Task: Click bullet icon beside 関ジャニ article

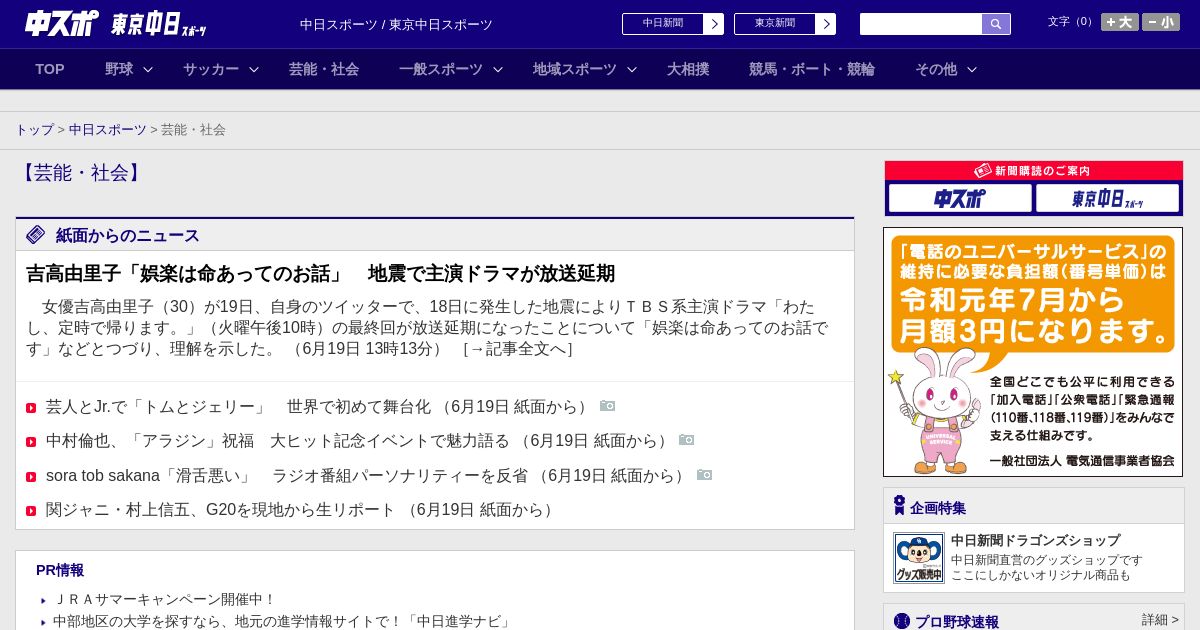Action: (31, 511)
